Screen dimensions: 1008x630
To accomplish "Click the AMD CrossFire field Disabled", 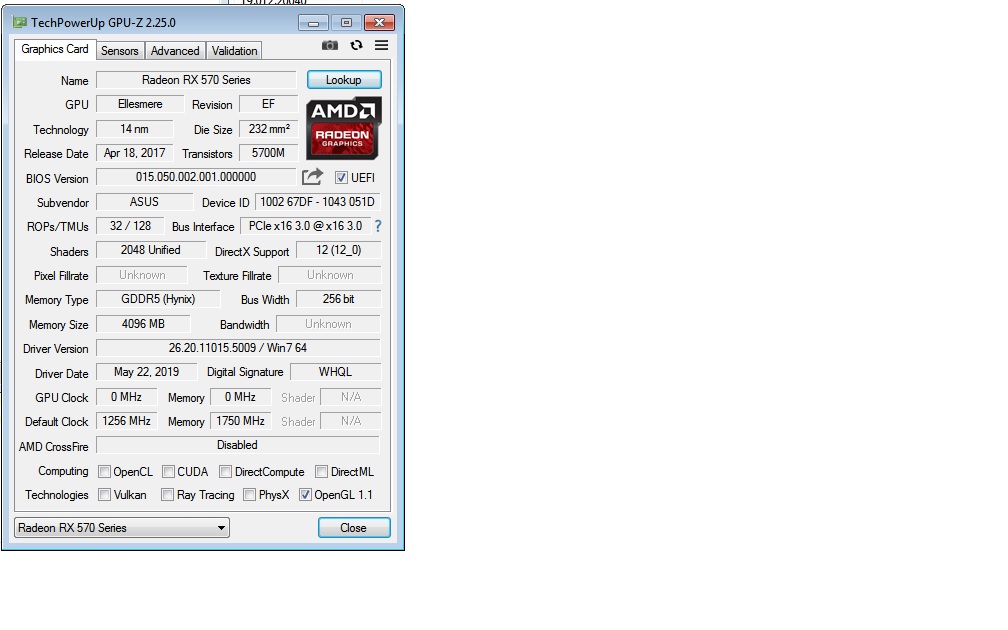I will [x=238, y=445].
